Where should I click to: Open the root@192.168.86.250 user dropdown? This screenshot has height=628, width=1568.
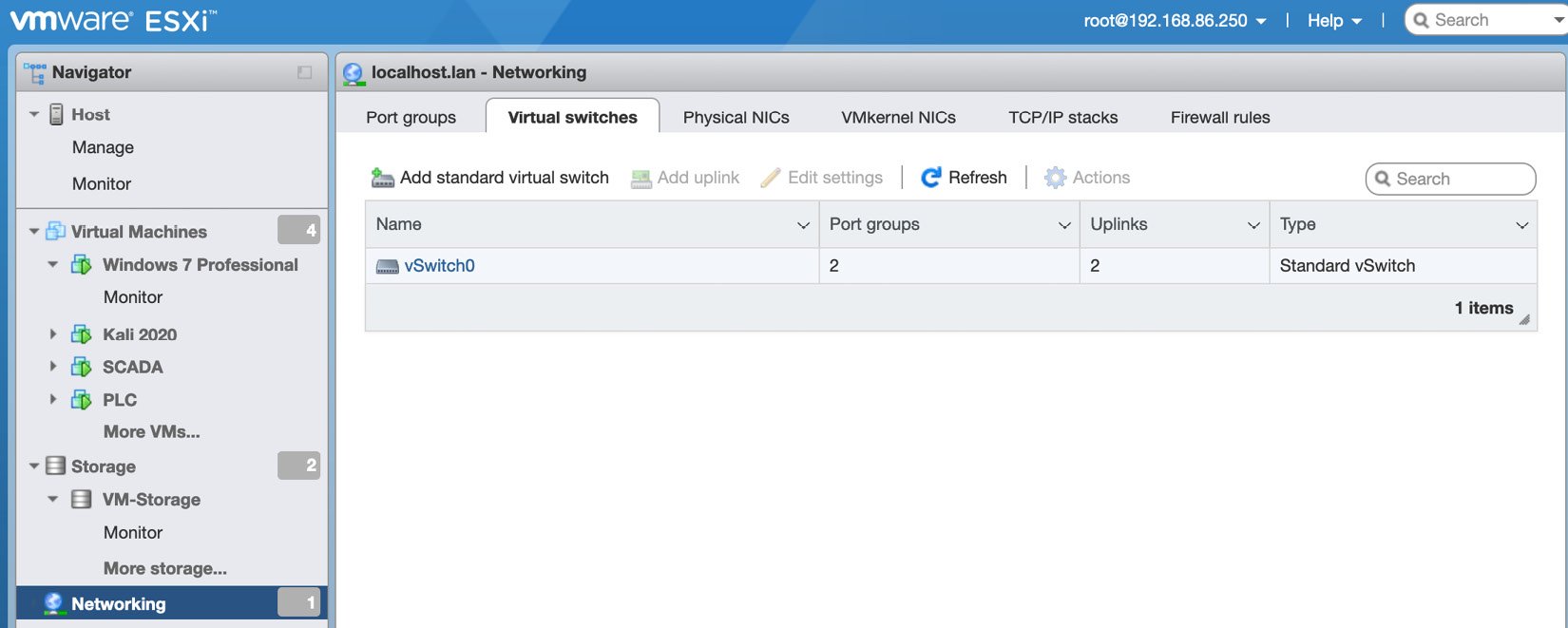point(1175,20)
